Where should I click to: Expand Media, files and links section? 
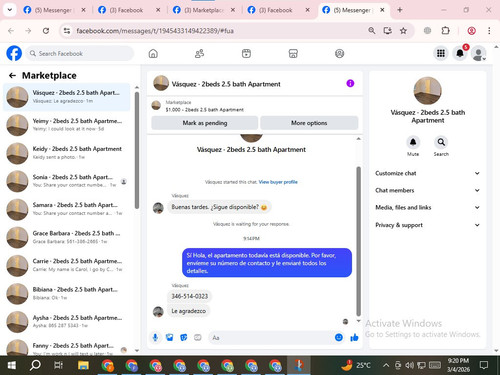point(427,207)
